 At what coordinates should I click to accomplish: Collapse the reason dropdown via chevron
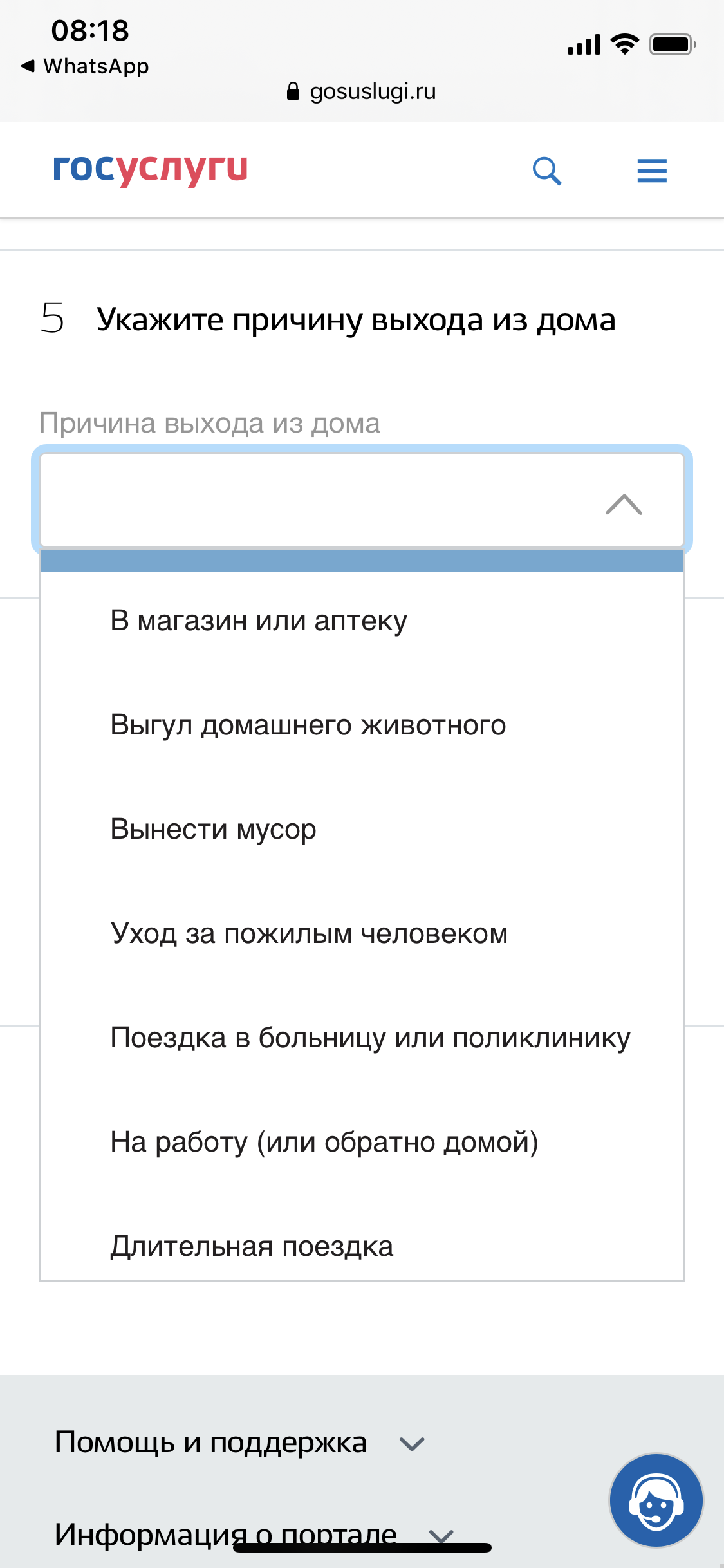[x=624, y=504]
